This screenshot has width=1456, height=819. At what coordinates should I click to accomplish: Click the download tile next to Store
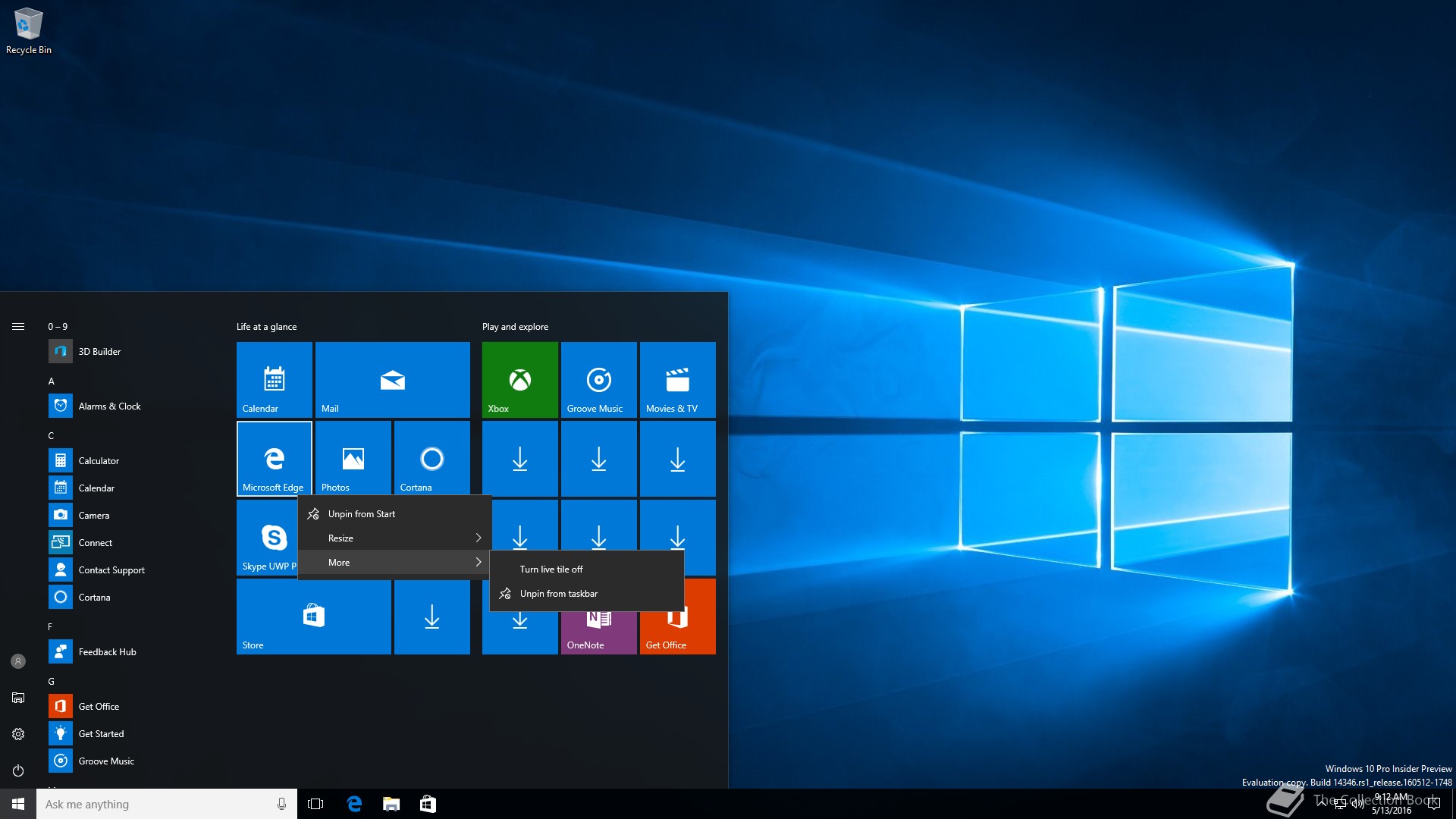click(432, 617)
